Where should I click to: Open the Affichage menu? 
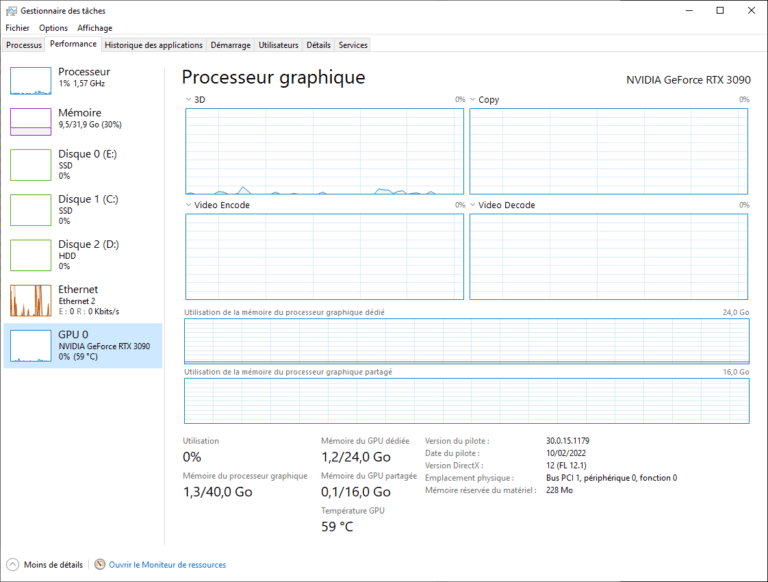[x=95, y=28]
